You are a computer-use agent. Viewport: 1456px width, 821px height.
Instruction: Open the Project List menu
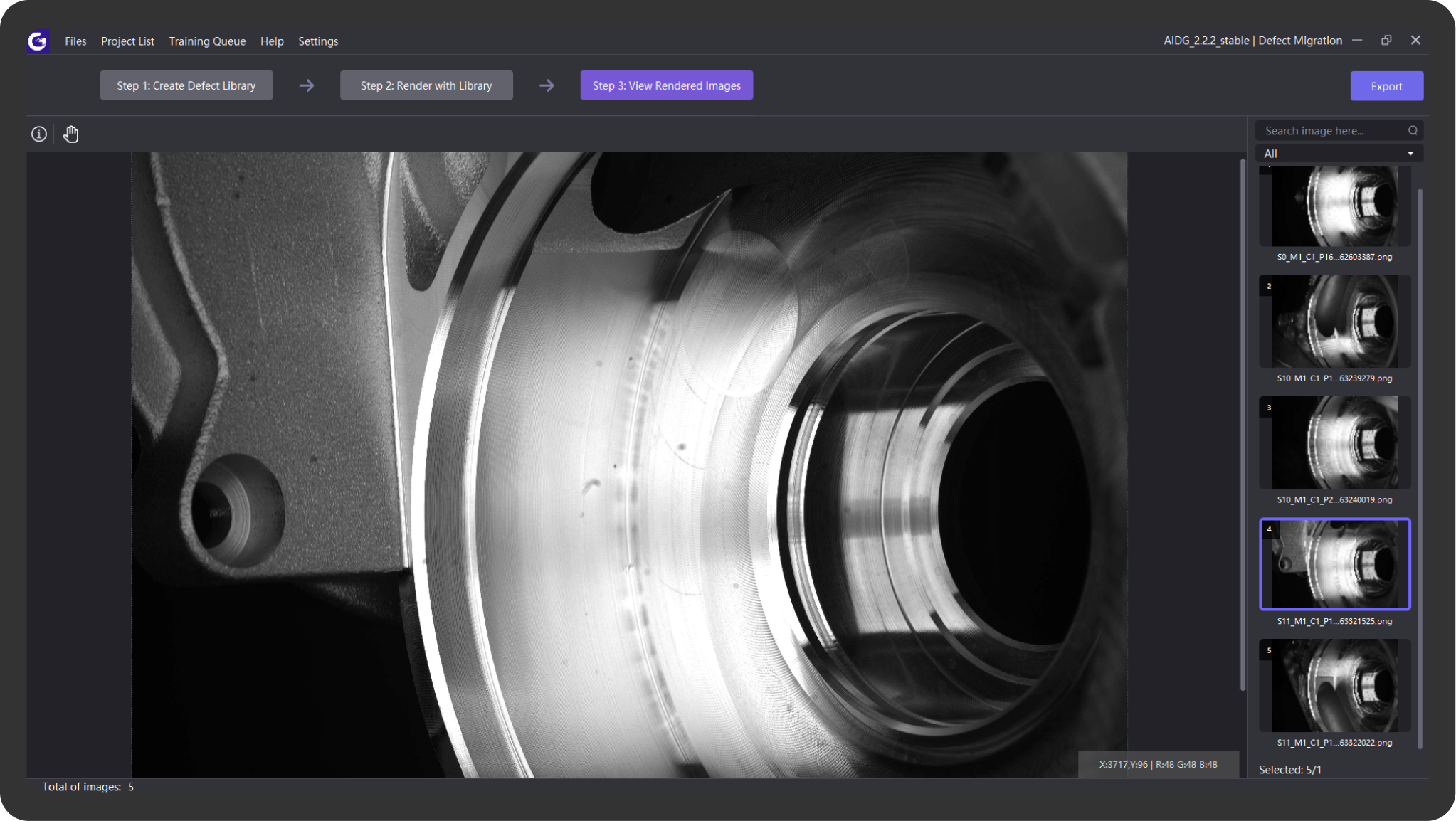(x=127, y=41)
